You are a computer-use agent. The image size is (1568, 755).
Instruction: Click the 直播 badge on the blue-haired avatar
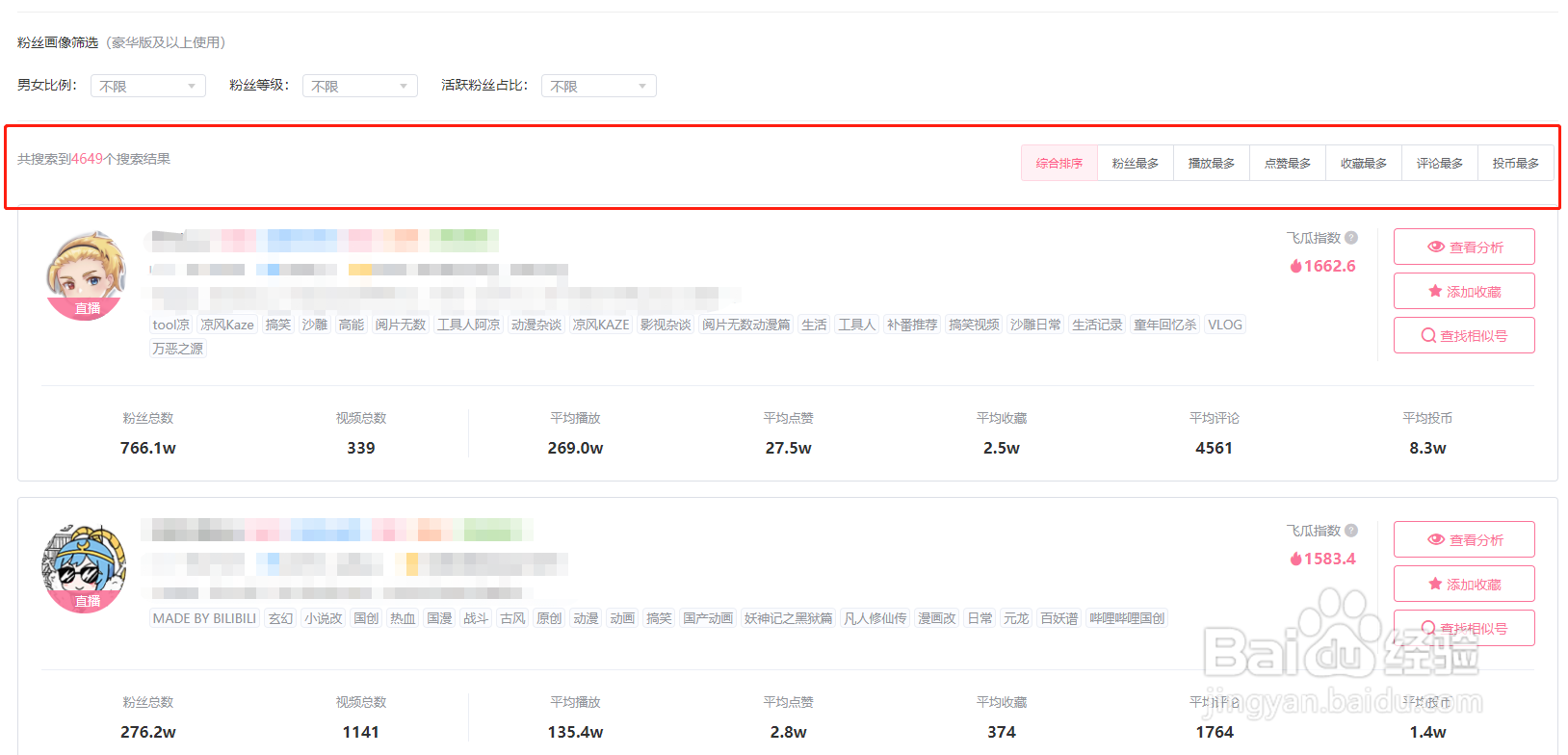(x=88, y=601)
